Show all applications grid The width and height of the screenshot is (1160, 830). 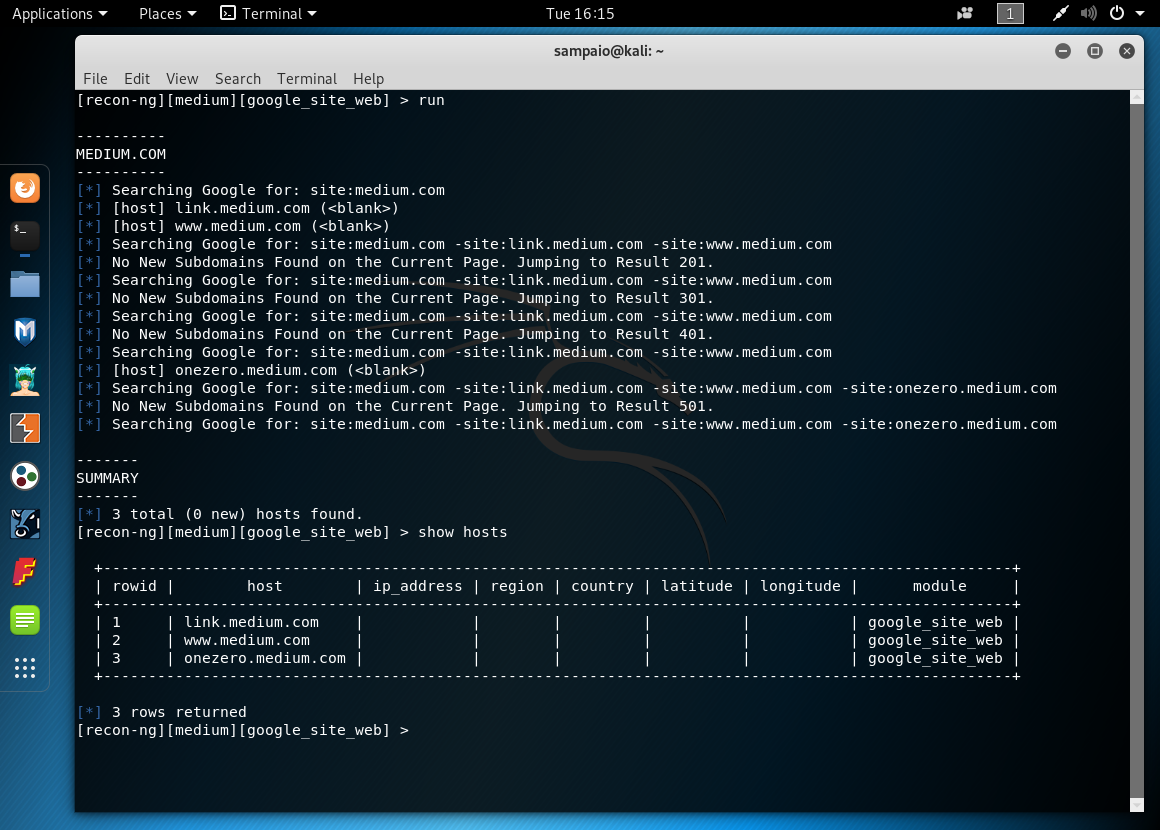(x=24, y=668)
